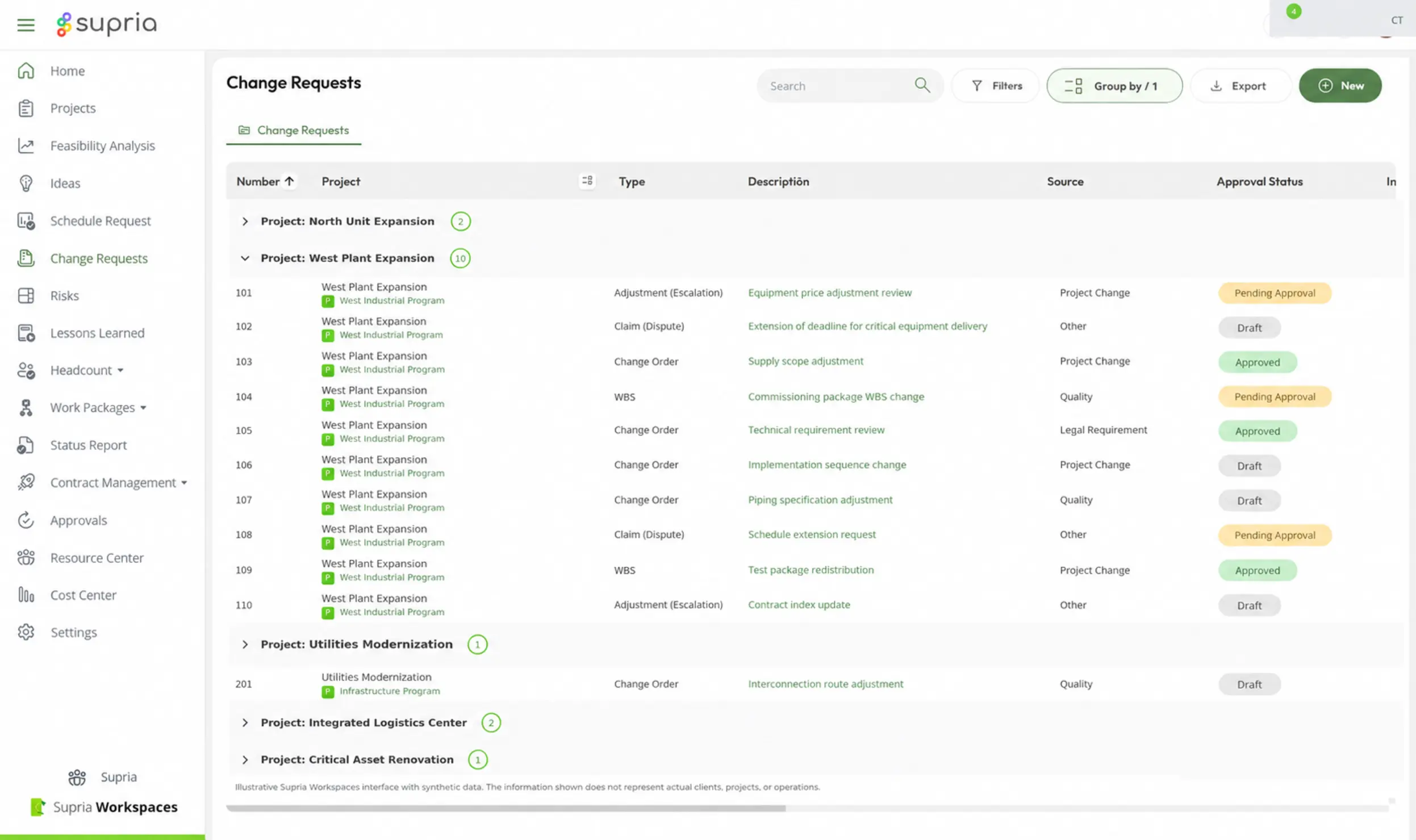
Task: Expand the Contract Management dropdown arrow
Action: coord(184,483)
